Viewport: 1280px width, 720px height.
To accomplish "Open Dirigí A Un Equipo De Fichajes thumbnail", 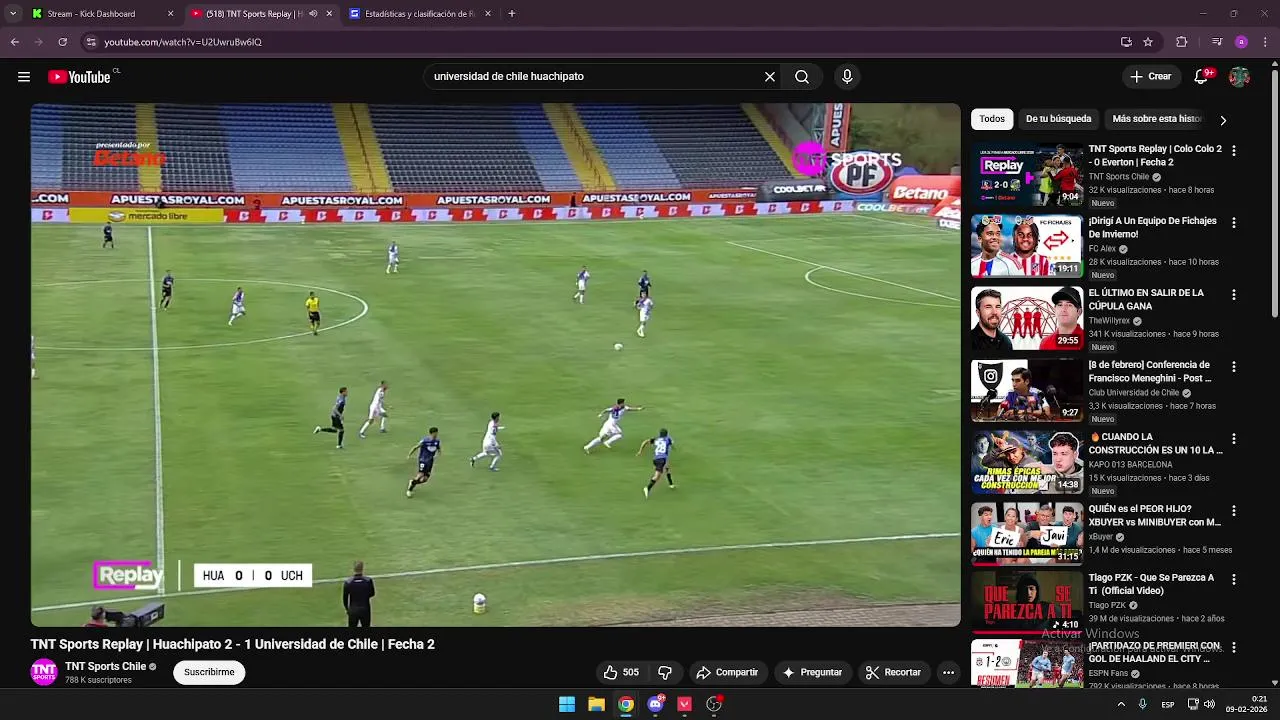I will coord(1027,247).
